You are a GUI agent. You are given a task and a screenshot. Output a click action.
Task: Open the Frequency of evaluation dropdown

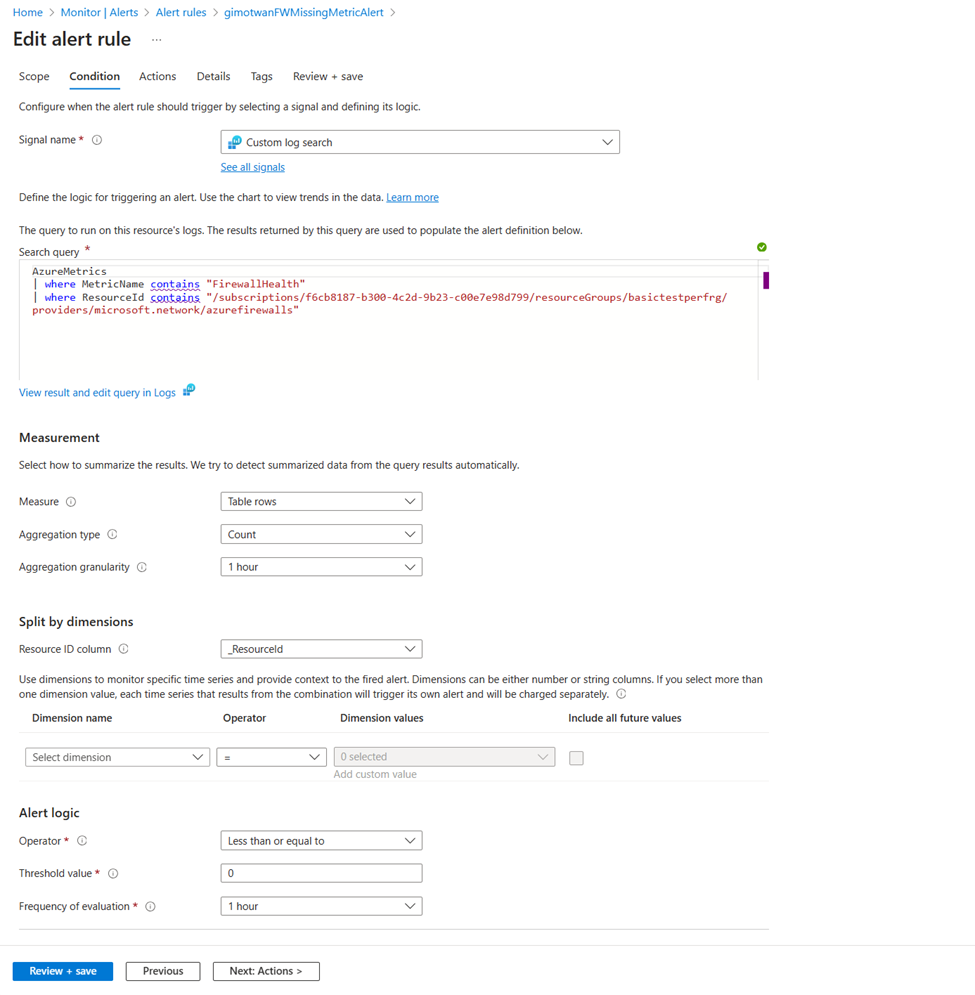pos(321,906)
